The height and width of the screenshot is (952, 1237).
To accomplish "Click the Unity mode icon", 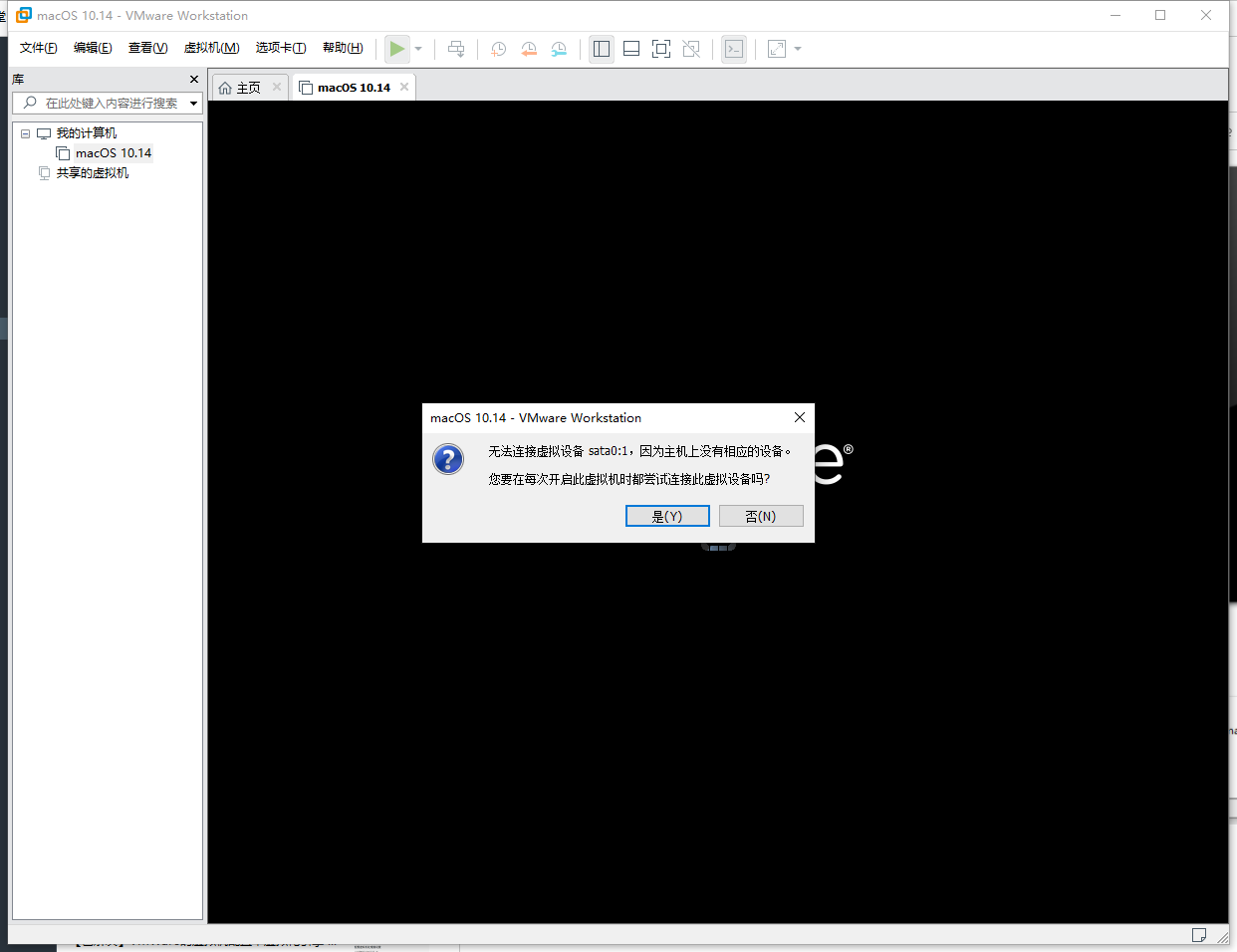I will click(x=691, y=49).
